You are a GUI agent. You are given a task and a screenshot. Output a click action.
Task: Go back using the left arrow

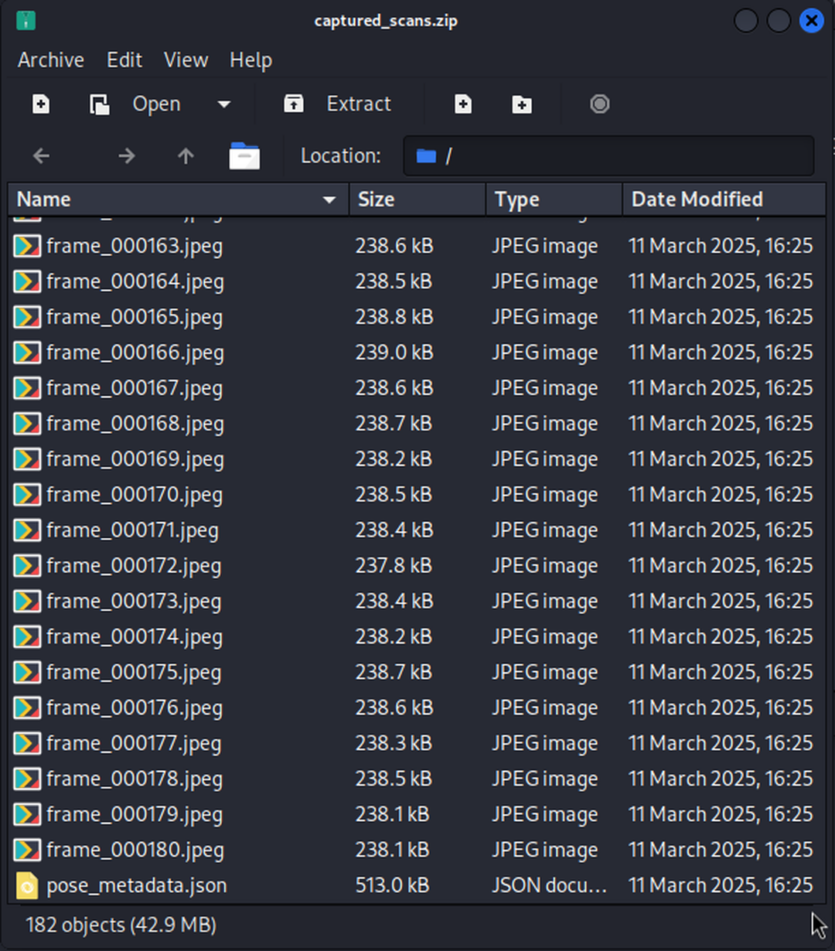point(41,156)
